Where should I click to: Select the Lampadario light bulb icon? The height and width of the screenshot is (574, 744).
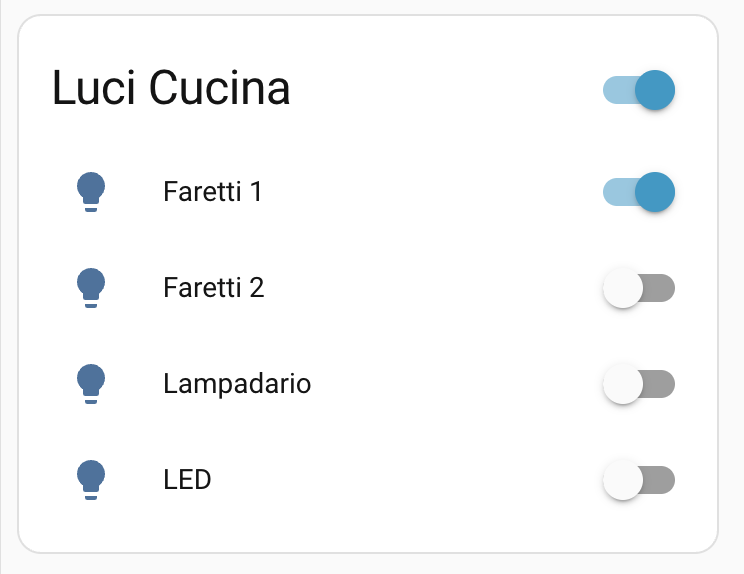click(x=91, y=384)
